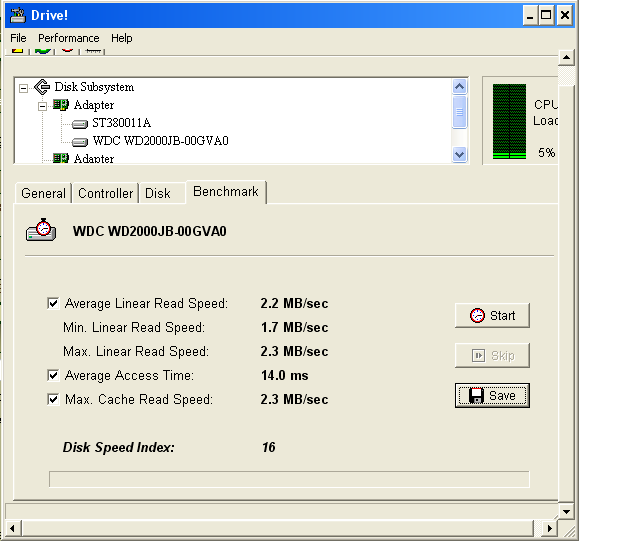The image size is (640, 541).
Task: Start the benchmark with Start button
Action: click(492, 316)
